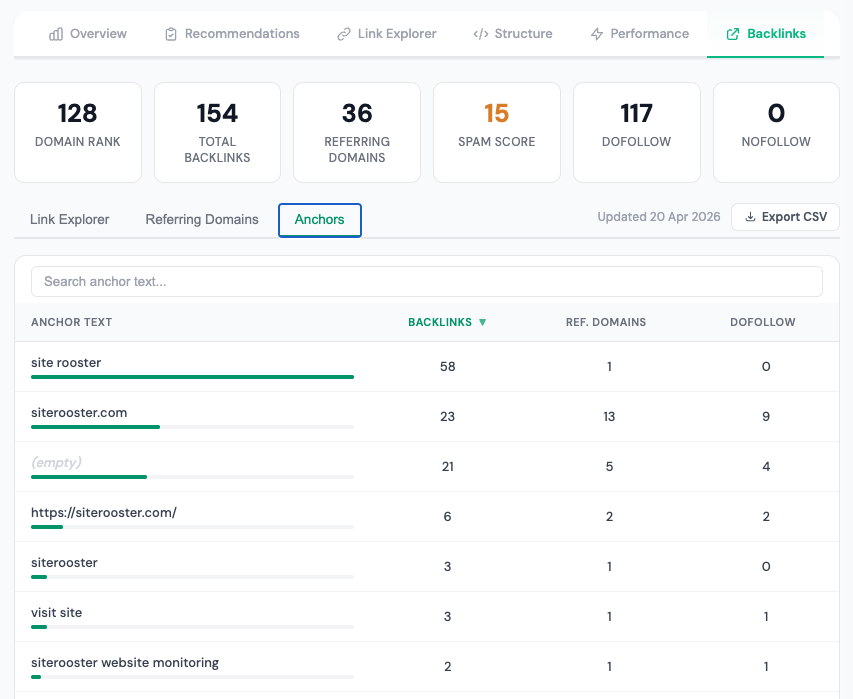Sort by the Backlinks column header
Image resolution: width=853 pixels, height=699 pixels.
coord(447,322)
